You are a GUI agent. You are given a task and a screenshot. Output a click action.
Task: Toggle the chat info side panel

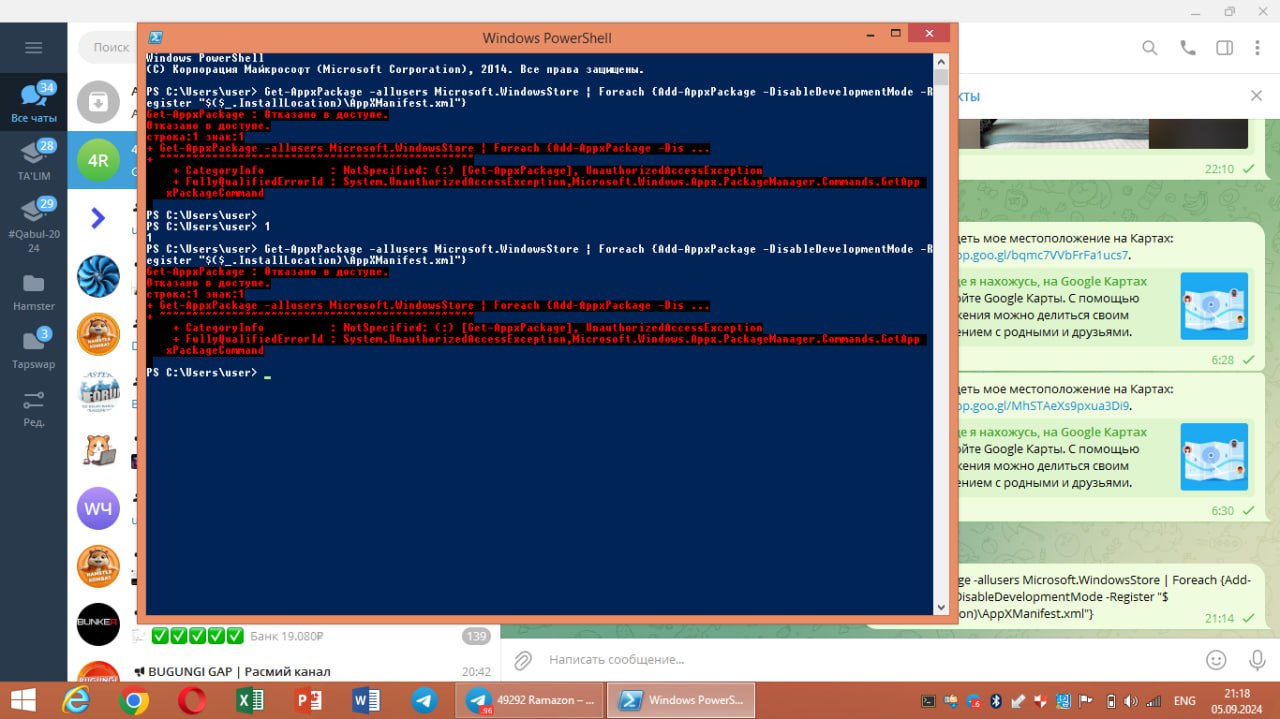click(1224, 48)
